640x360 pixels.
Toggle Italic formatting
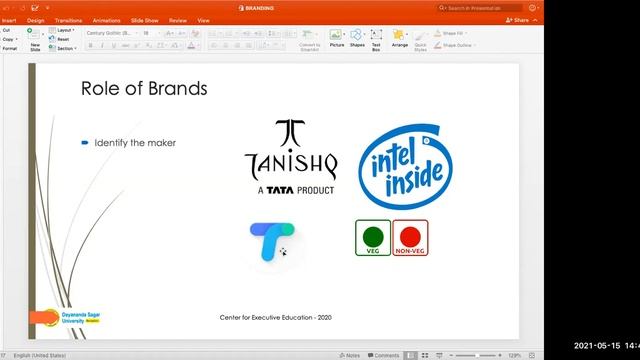[102, 45]
